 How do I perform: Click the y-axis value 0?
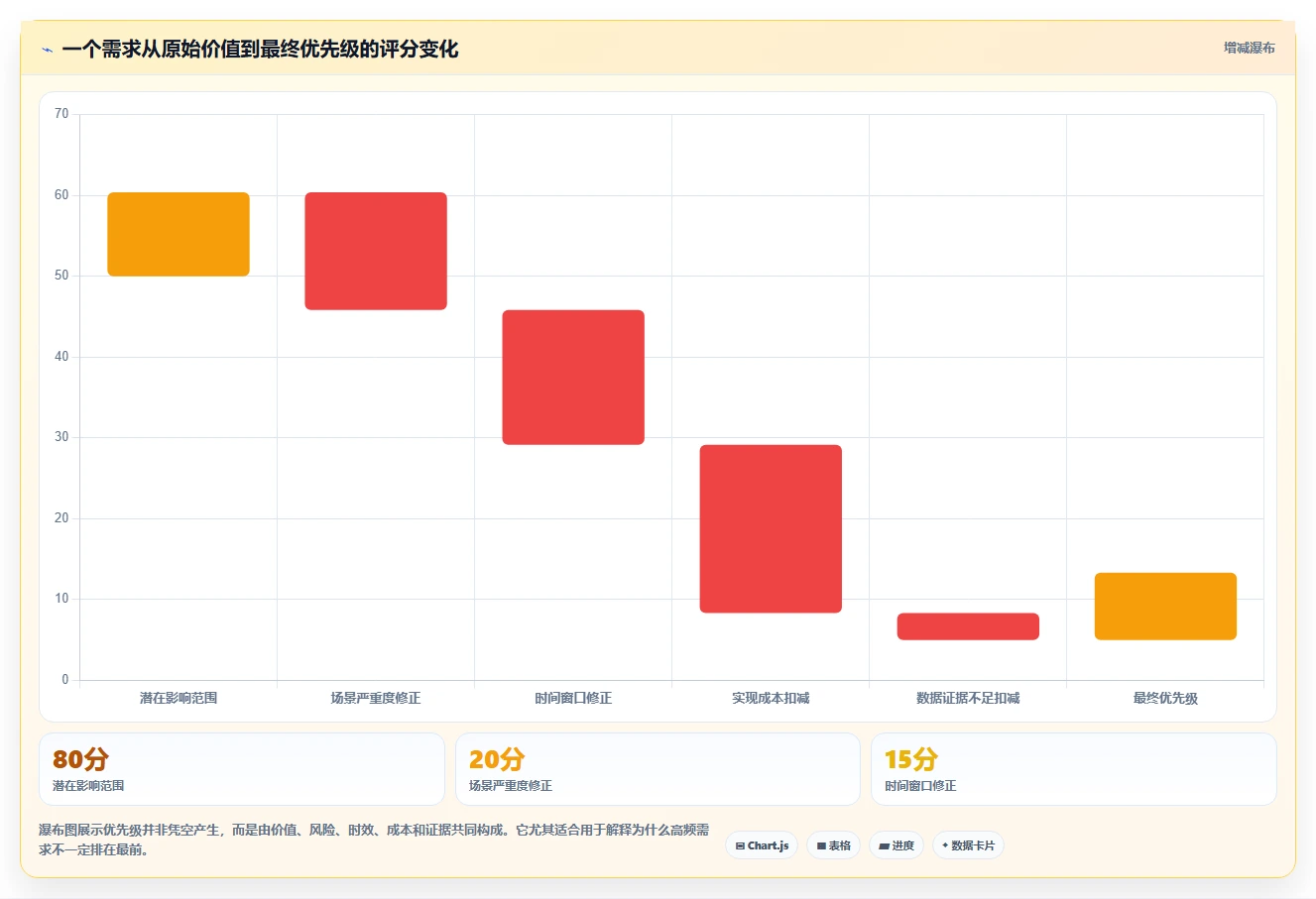tap(65, 680)
